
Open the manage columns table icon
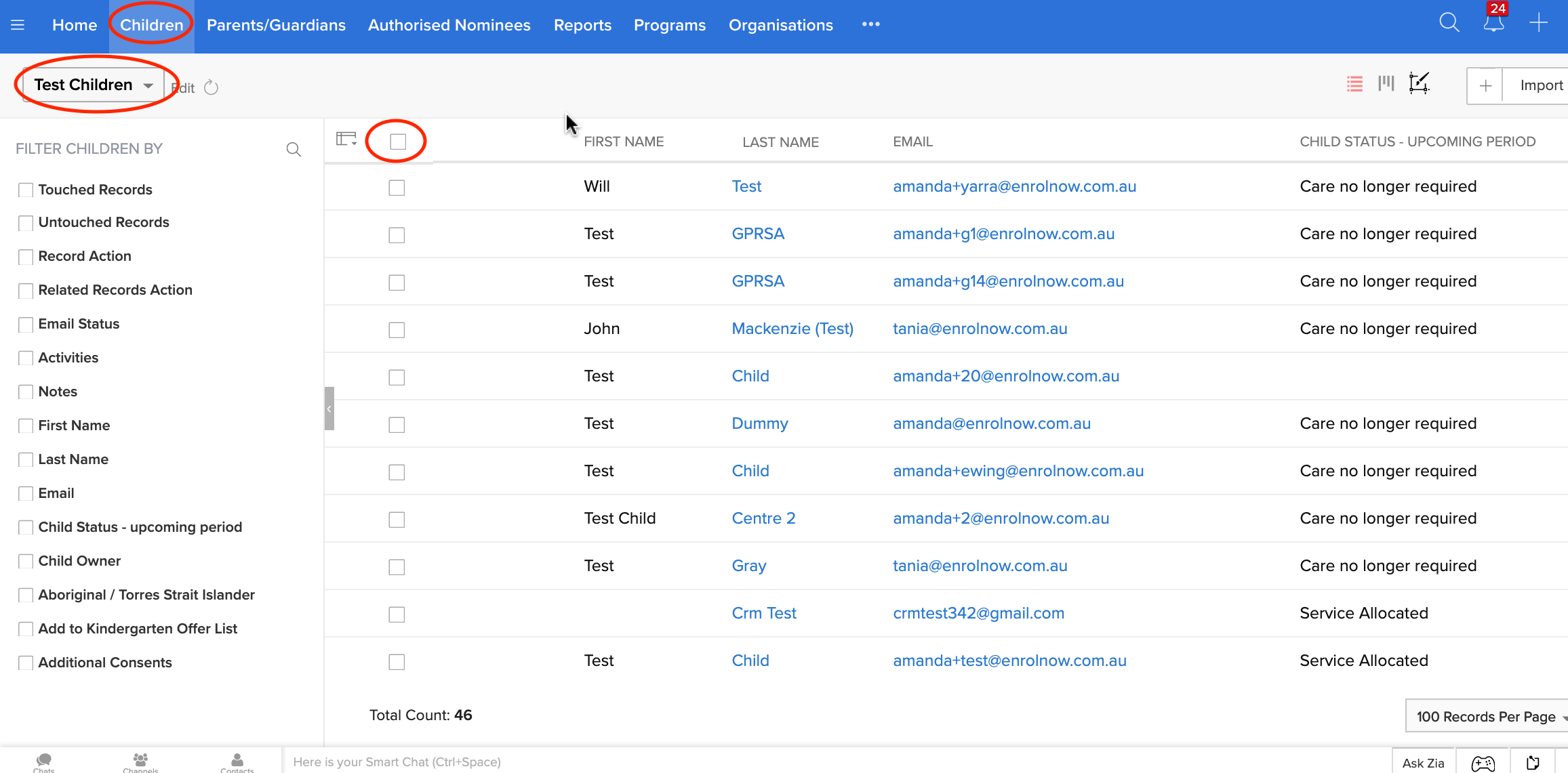pyautogui.click(x=346, y=140)
